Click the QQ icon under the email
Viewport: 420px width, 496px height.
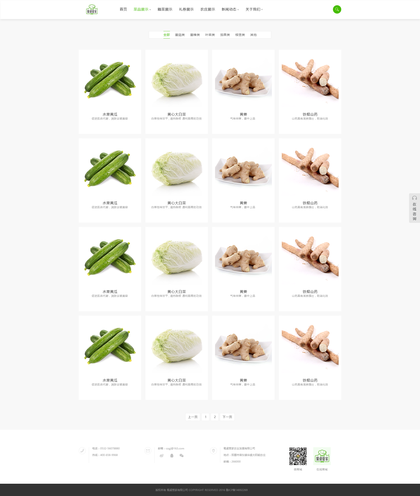(172, 455)
